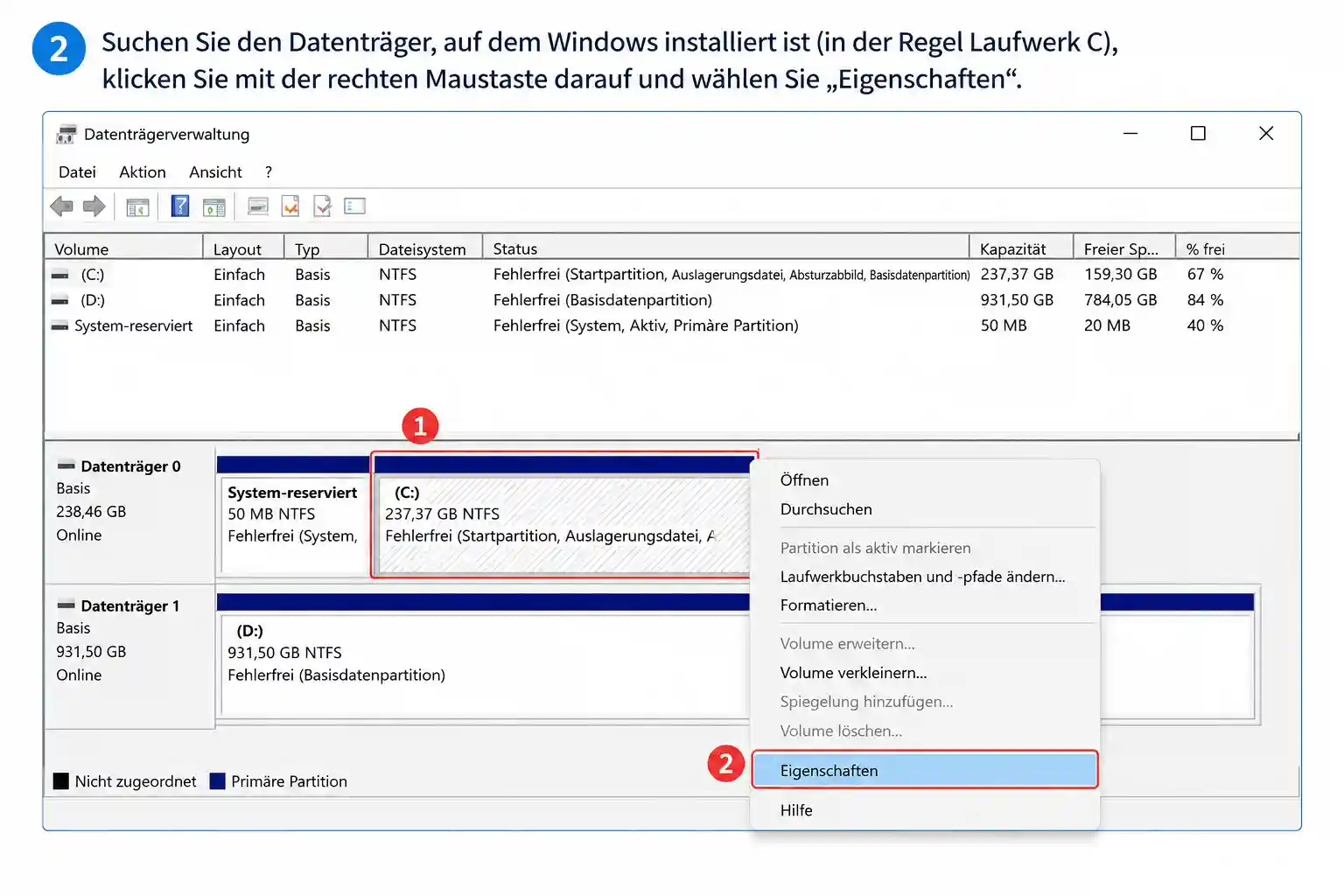The width and height of the screenshot is (1344, 896).
Task: Click the 67 % free cell
Action: point(1205,275)
